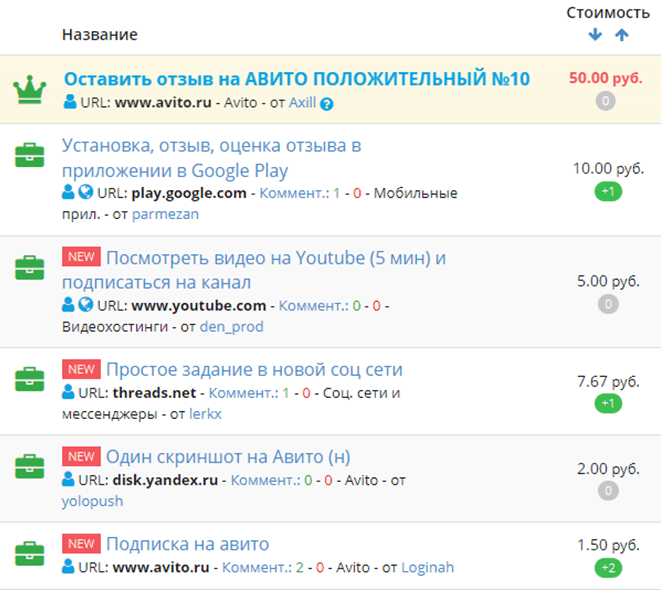
Task: Open Коммент. link in Подписка на авито row
Action: [257, 567]
